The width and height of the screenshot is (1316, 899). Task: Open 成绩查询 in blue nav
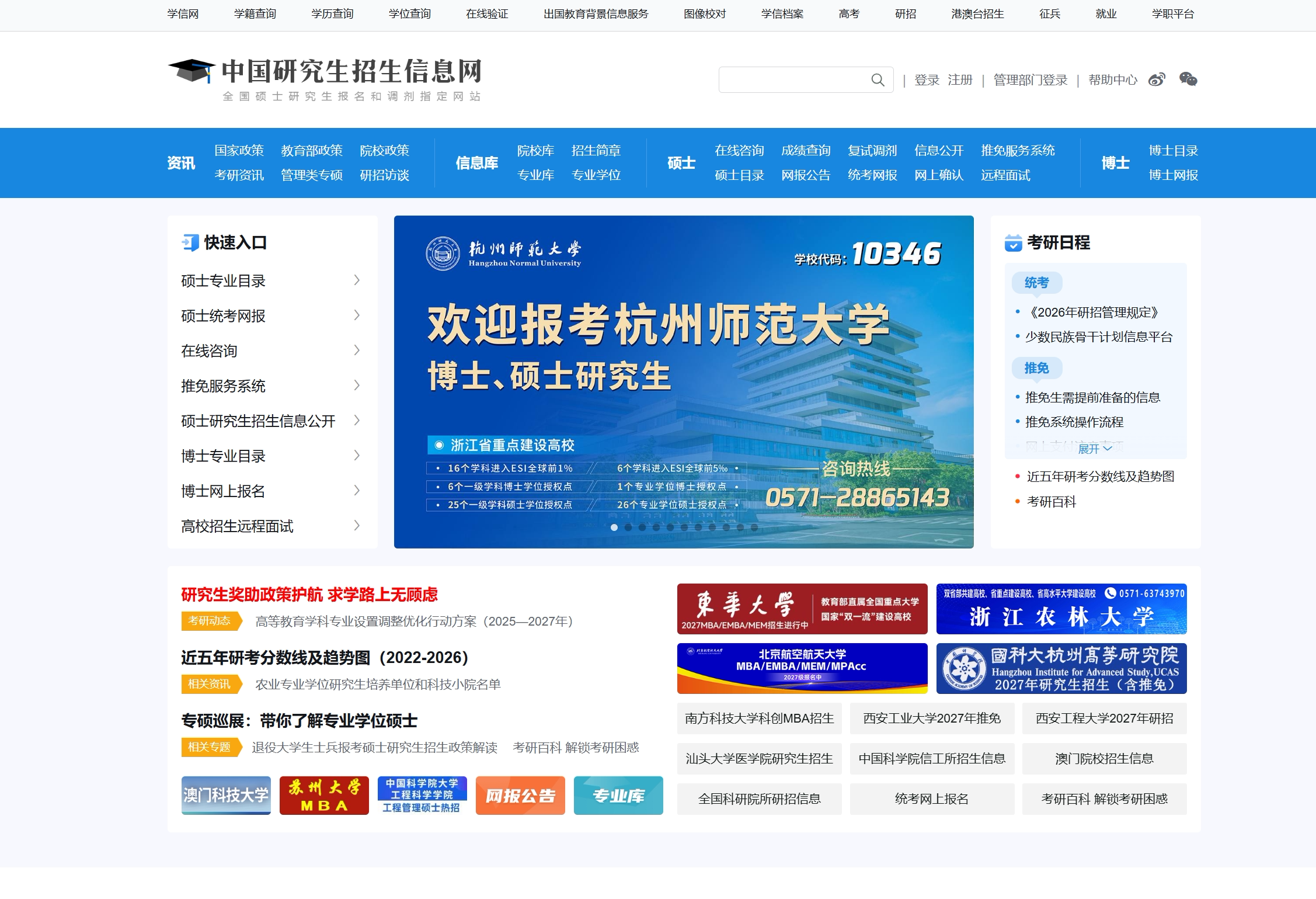click(x=806, y=151)
